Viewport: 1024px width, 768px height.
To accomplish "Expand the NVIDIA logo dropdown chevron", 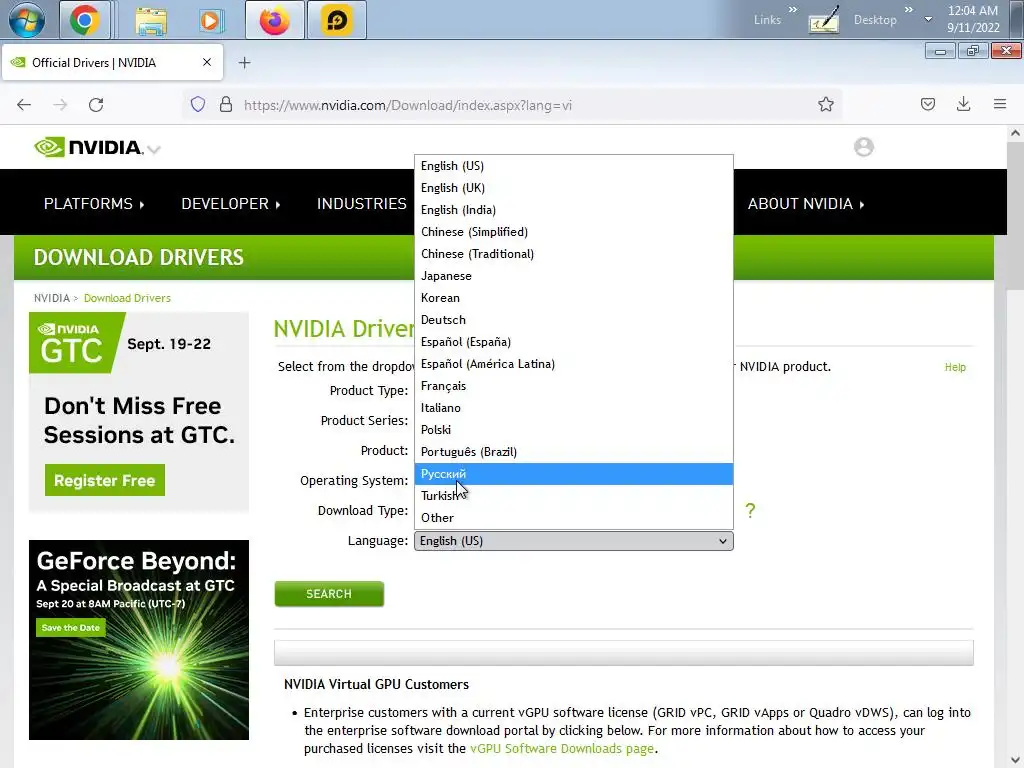I will [154, 150].
